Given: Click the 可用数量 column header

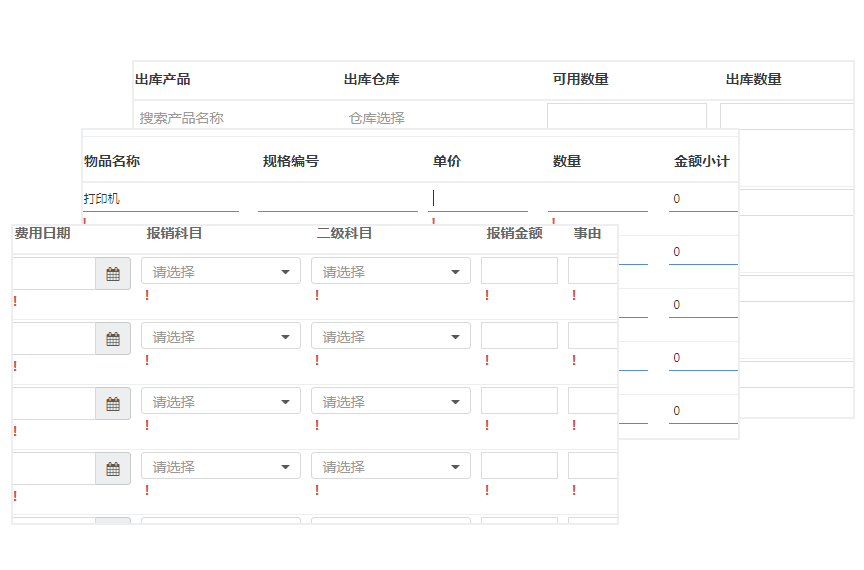Looking at the screenshot, I should [581, 79].
